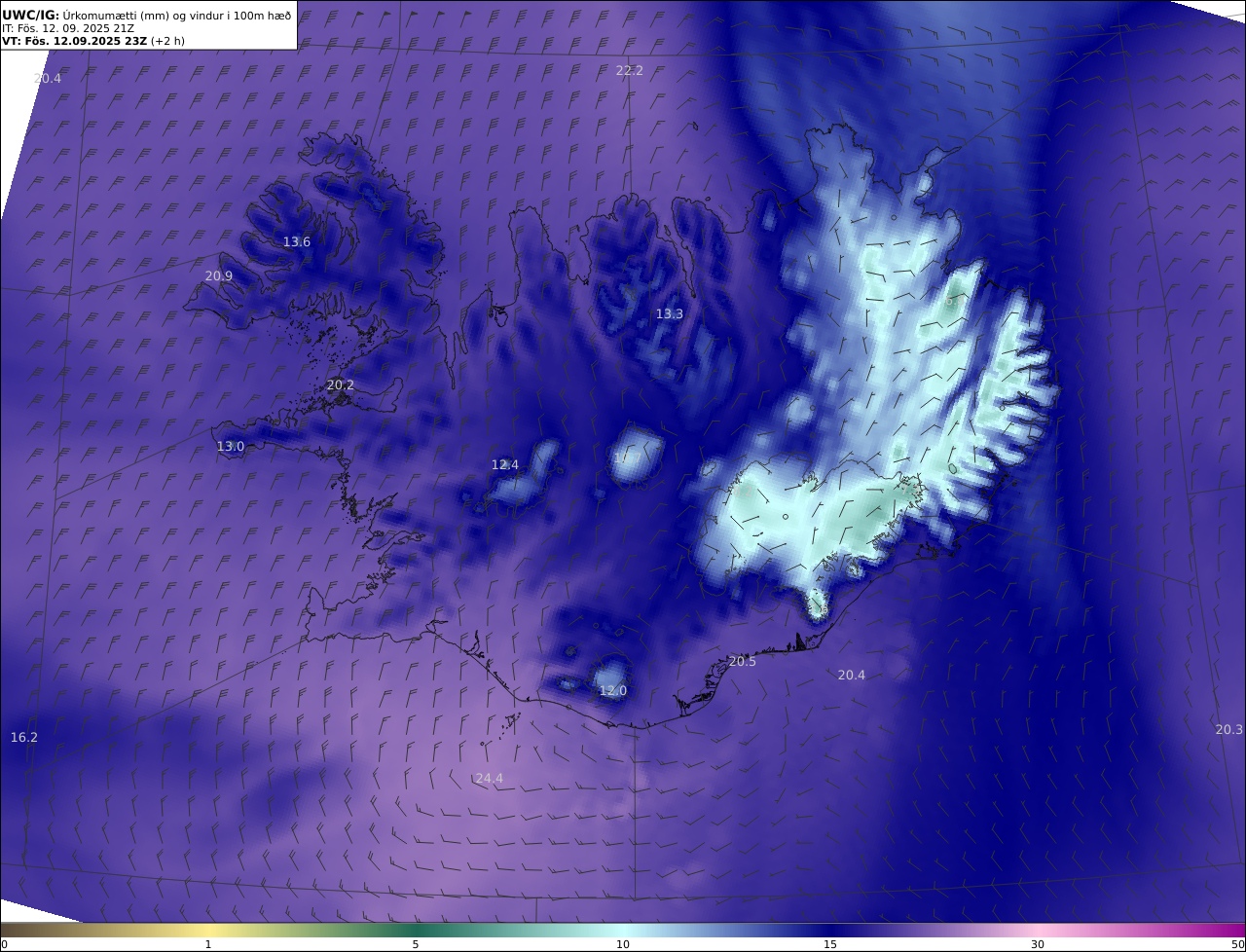The height and width of the screenshot is (952, 1246).
Task: Click the colorbar tick label 50
Action: pyautogui.click(x=1238, y=944)
